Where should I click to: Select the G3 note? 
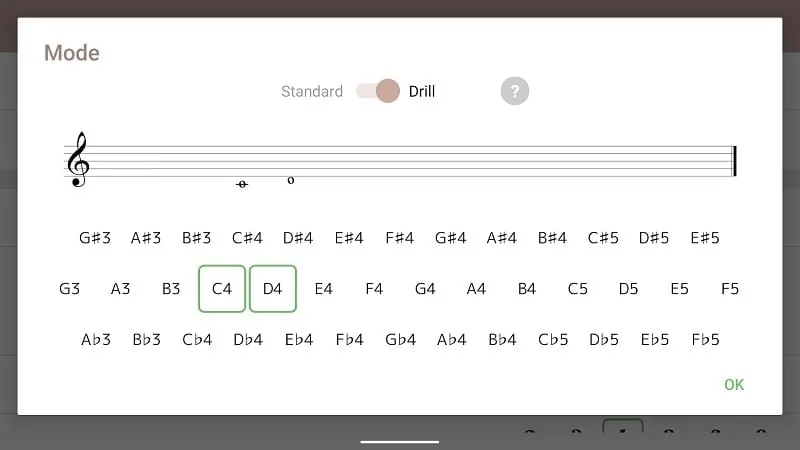(x=69, y=289)
